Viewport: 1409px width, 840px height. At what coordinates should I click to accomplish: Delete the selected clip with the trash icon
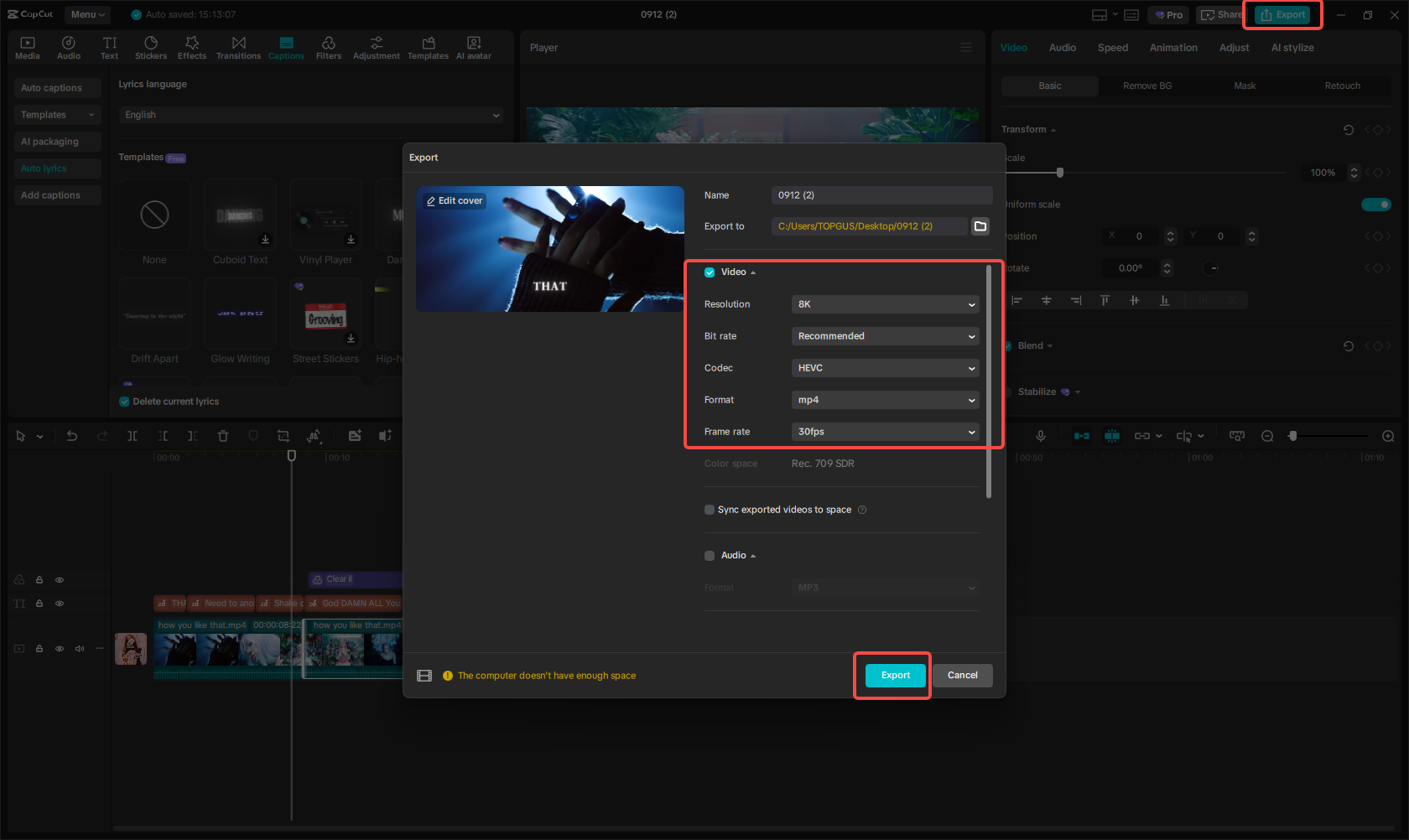[x=222, y=436]
